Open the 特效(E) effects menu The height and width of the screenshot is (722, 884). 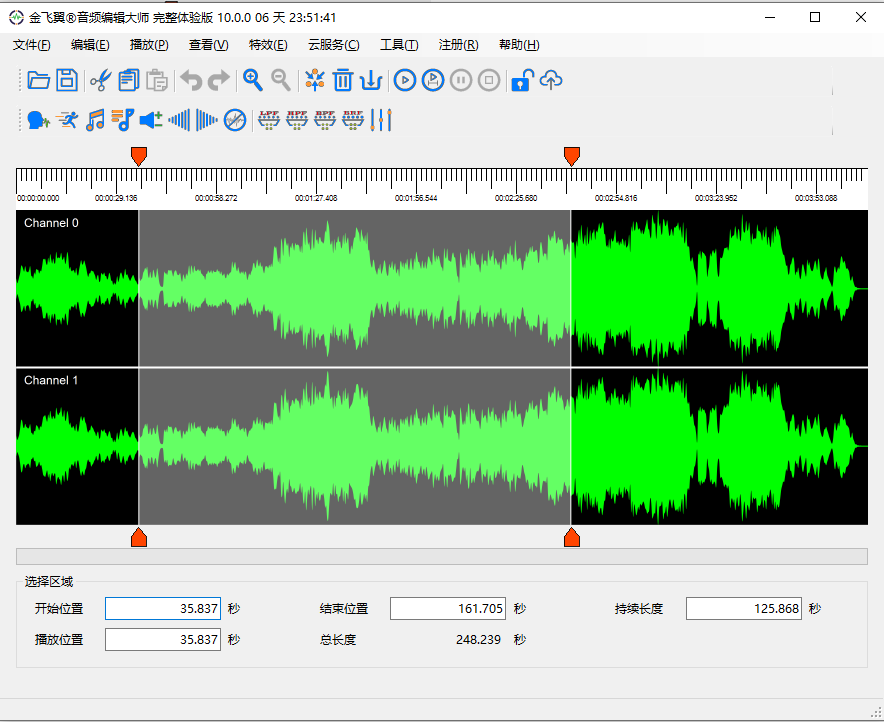[x=268, y=45]
